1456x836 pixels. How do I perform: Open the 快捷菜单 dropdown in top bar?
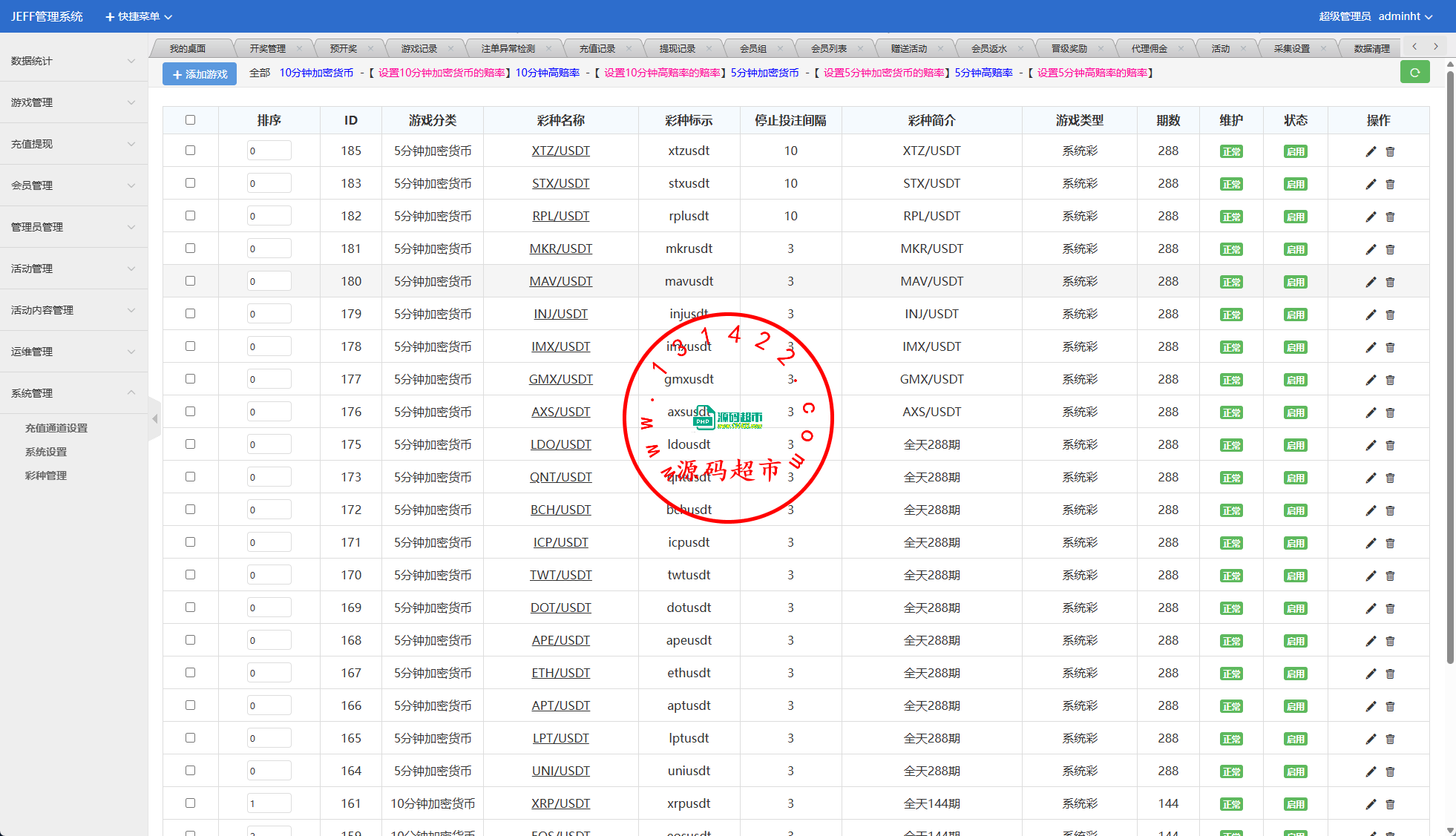pos(139,16)
